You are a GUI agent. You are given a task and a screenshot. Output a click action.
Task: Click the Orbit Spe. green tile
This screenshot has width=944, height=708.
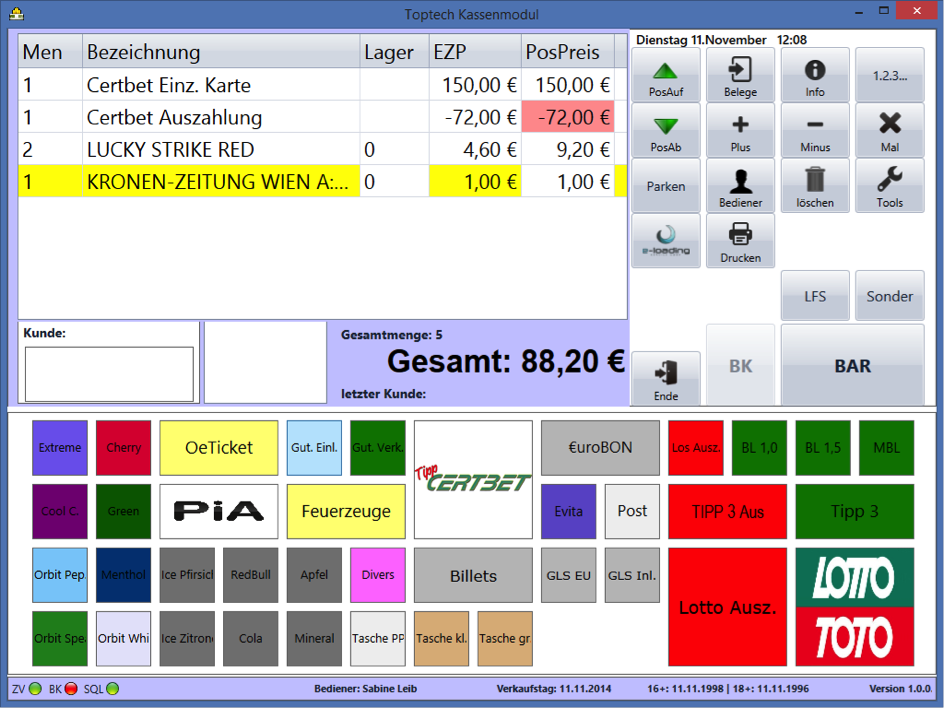coord(60,639)
